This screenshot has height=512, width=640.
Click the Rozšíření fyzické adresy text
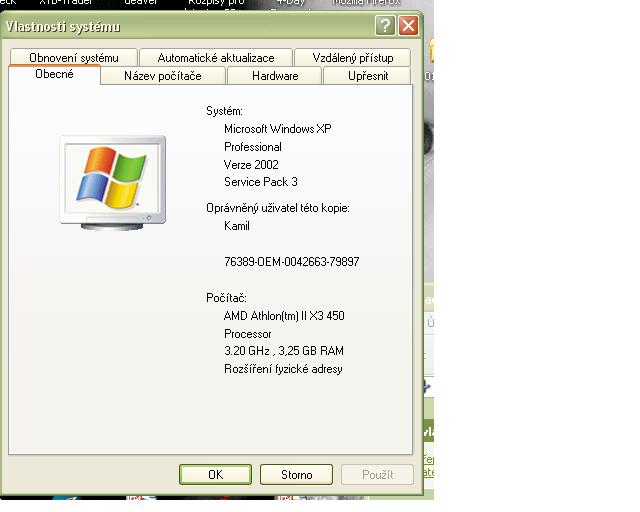[x=283, y=369]
